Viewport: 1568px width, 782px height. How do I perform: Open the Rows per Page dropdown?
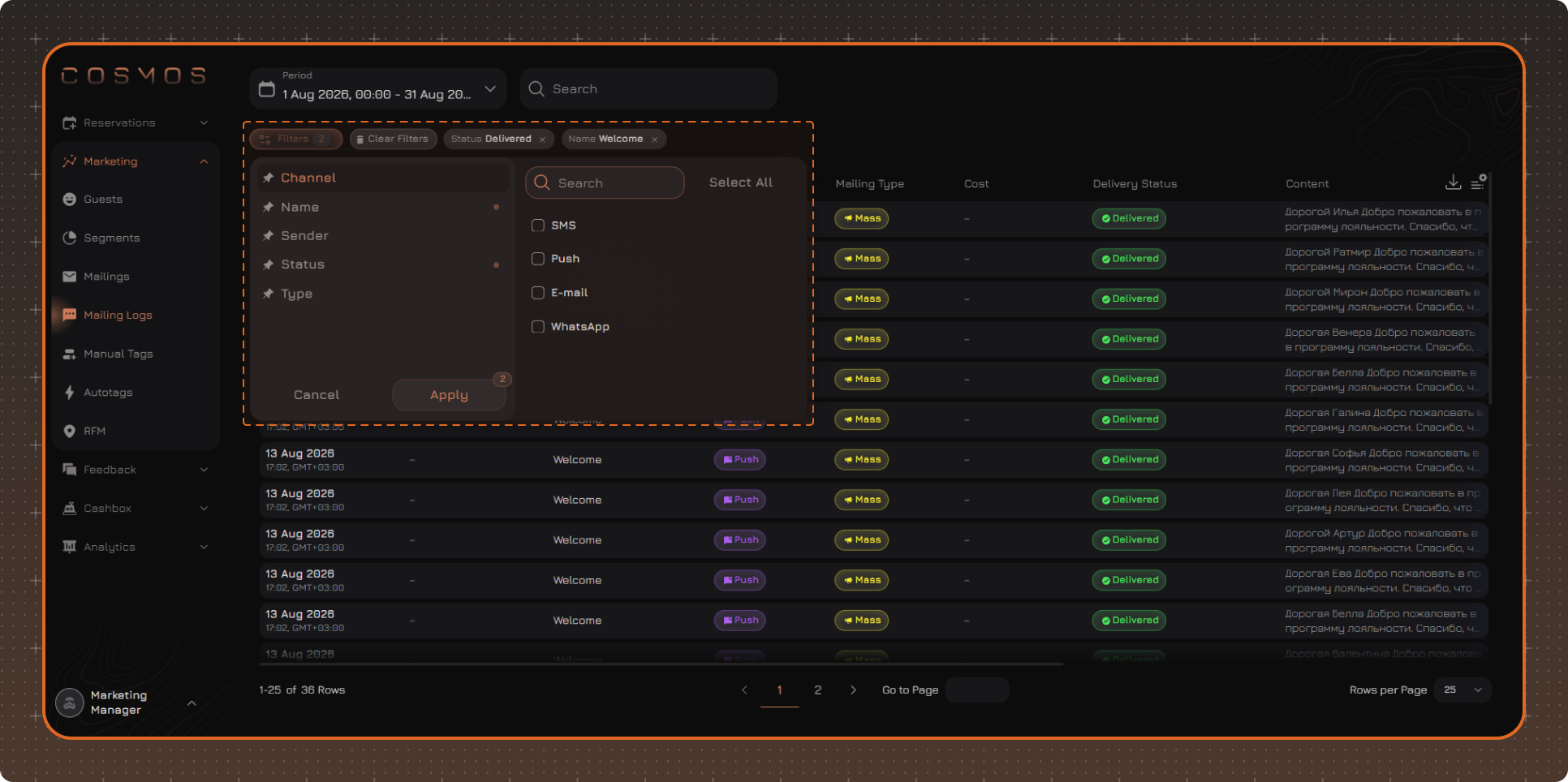click(1462, 690)
